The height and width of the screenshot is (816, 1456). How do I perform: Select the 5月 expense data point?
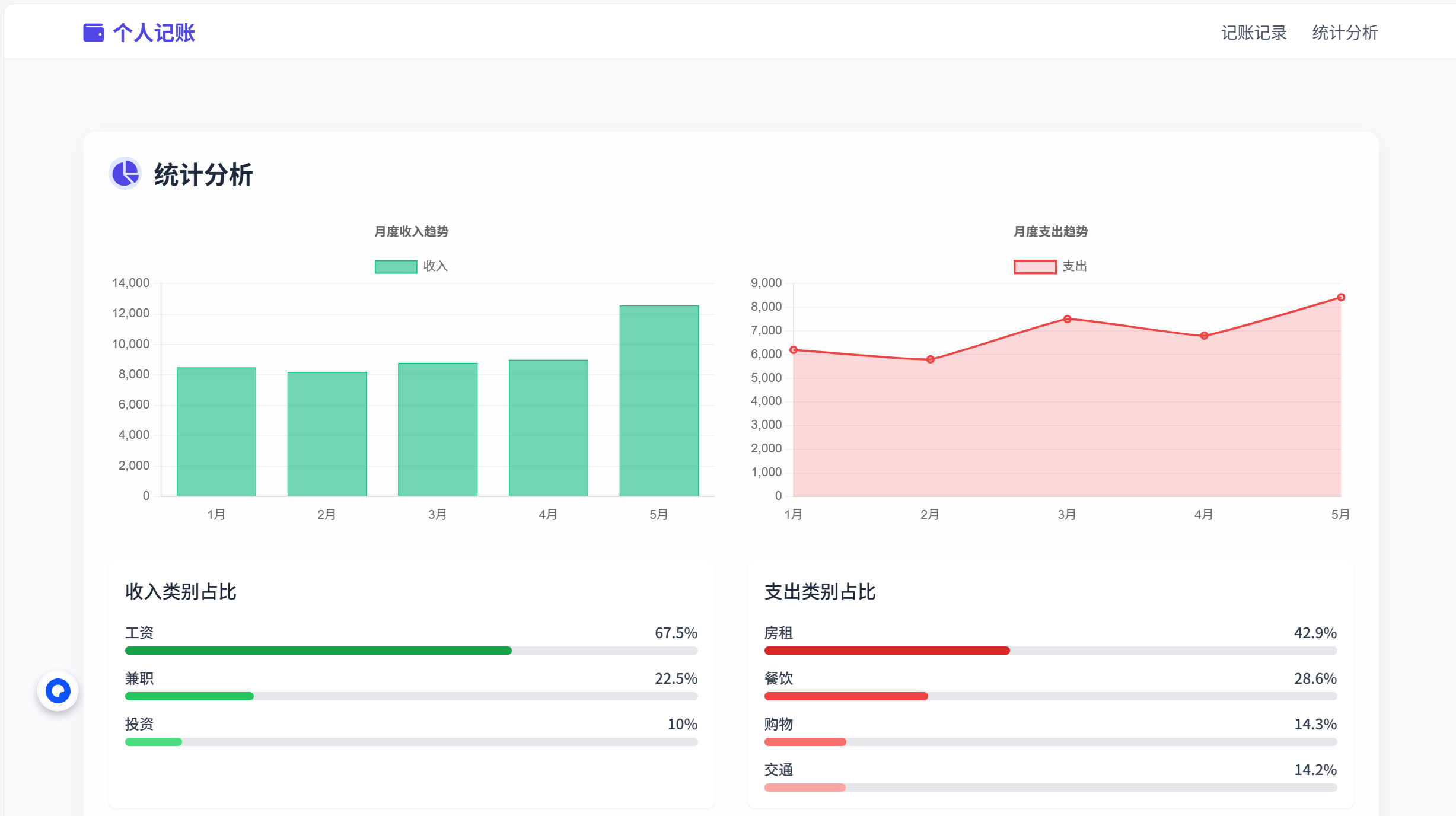coord(1340,298)
